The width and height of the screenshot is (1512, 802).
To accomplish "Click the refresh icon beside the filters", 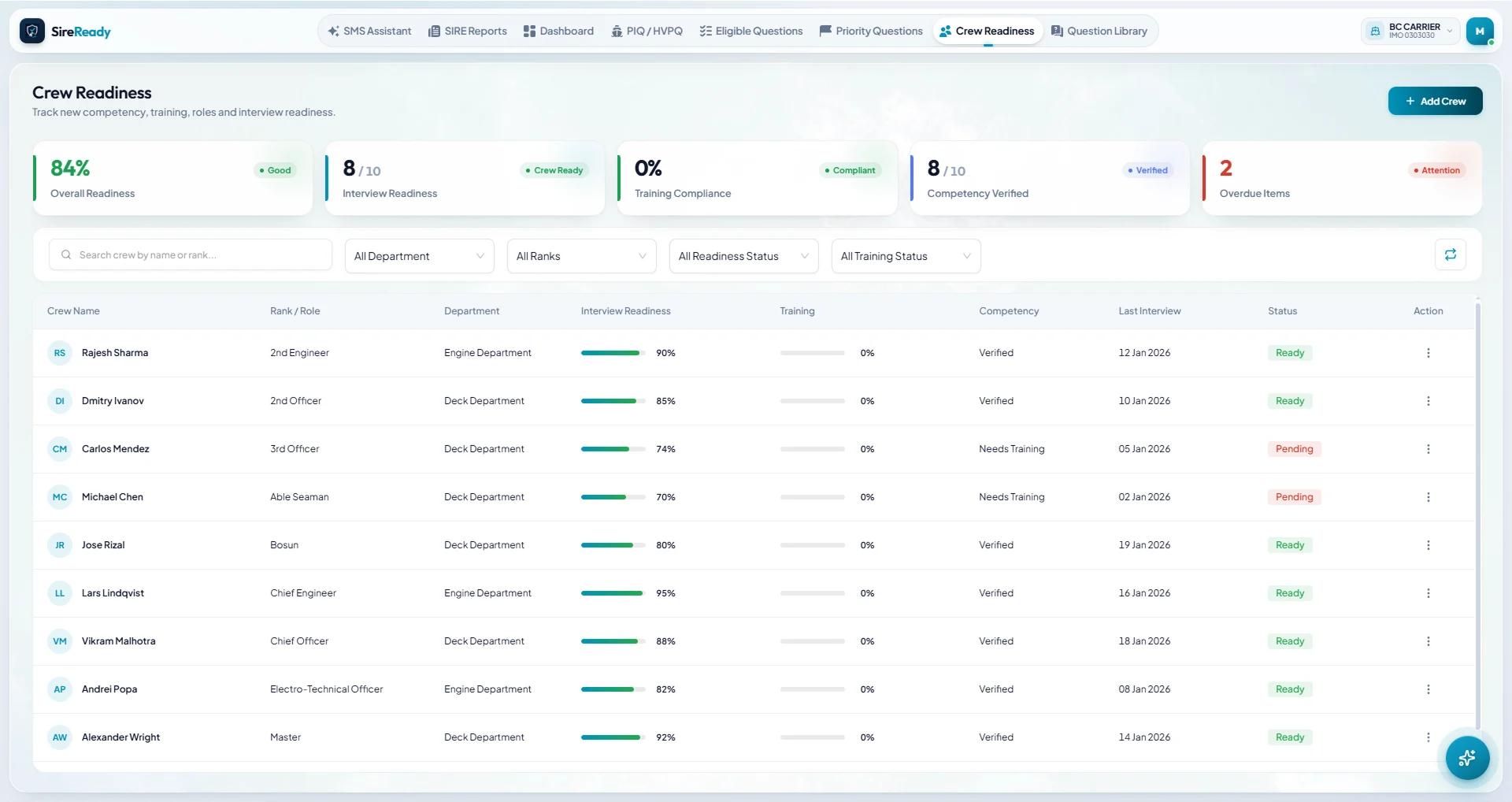I will (1450, 254).
